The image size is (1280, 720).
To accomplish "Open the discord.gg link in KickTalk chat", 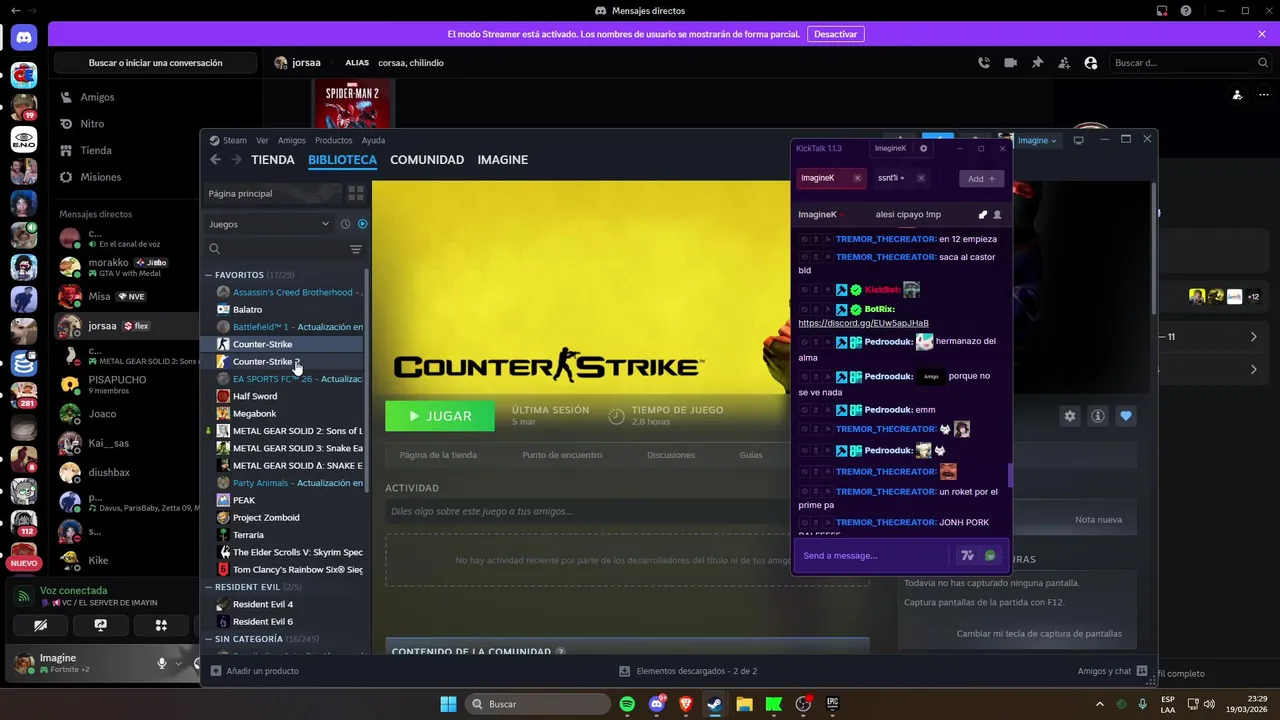I will (863, 323).
